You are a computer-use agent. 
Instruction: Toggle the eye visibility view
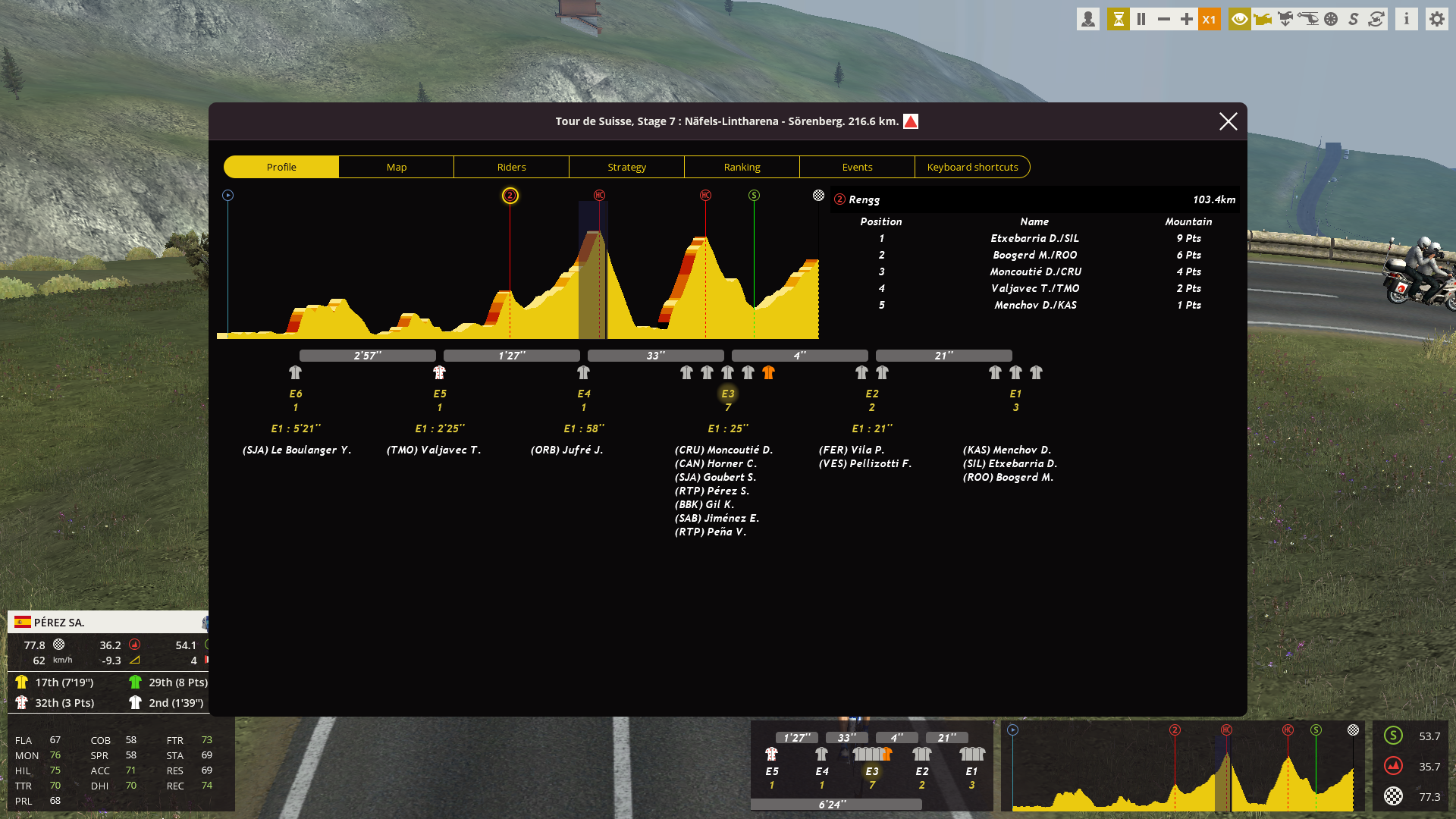pos(1240,19)
